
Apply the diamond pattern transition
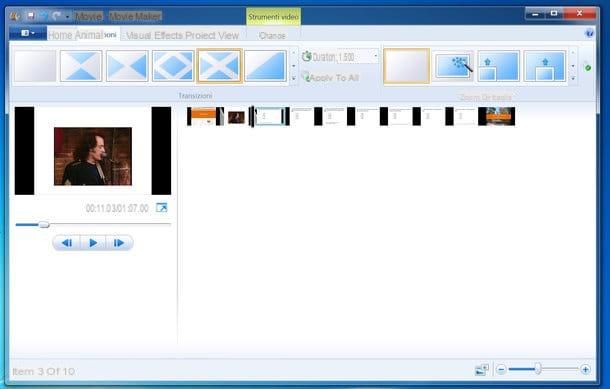(x=173, y=66)
